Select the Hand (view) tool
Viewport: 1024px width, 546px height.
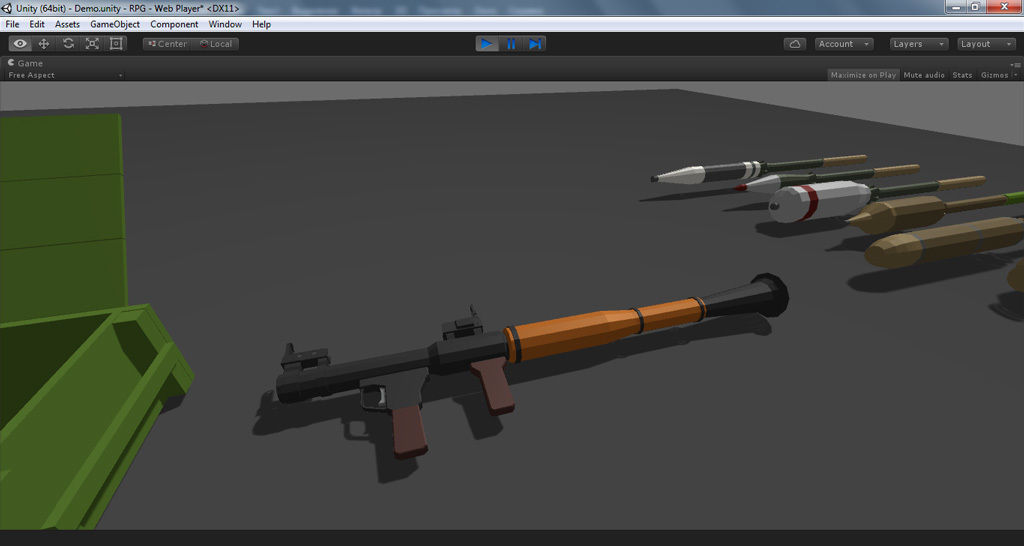click(x=20, y=44)
